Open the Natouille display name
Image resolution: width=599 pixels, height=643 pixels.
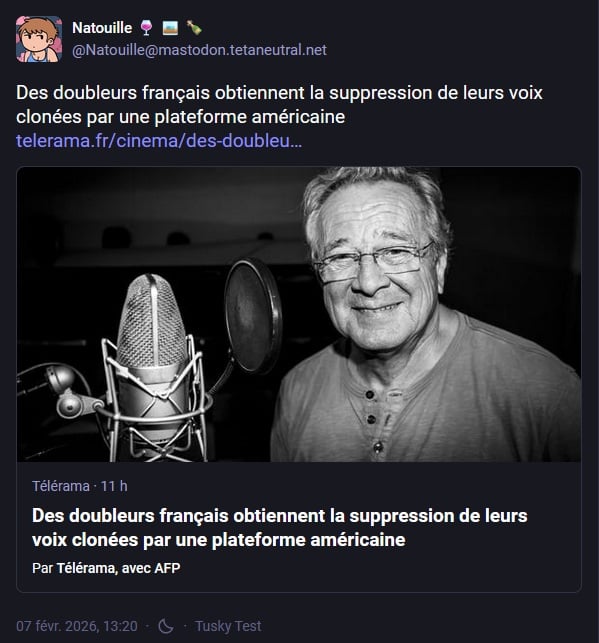[x=102, y=28]
